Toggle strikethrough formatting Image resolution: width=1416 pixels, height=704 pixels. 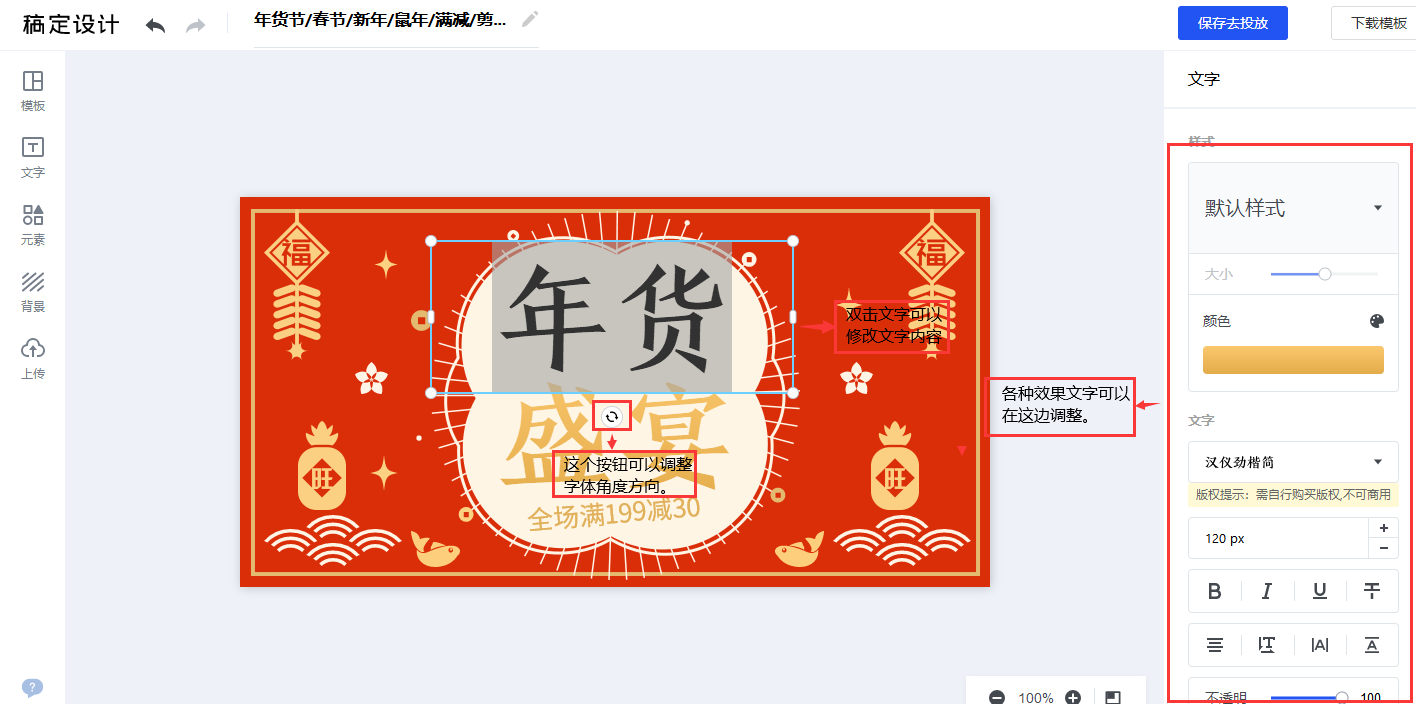(x=1372, y=591)
